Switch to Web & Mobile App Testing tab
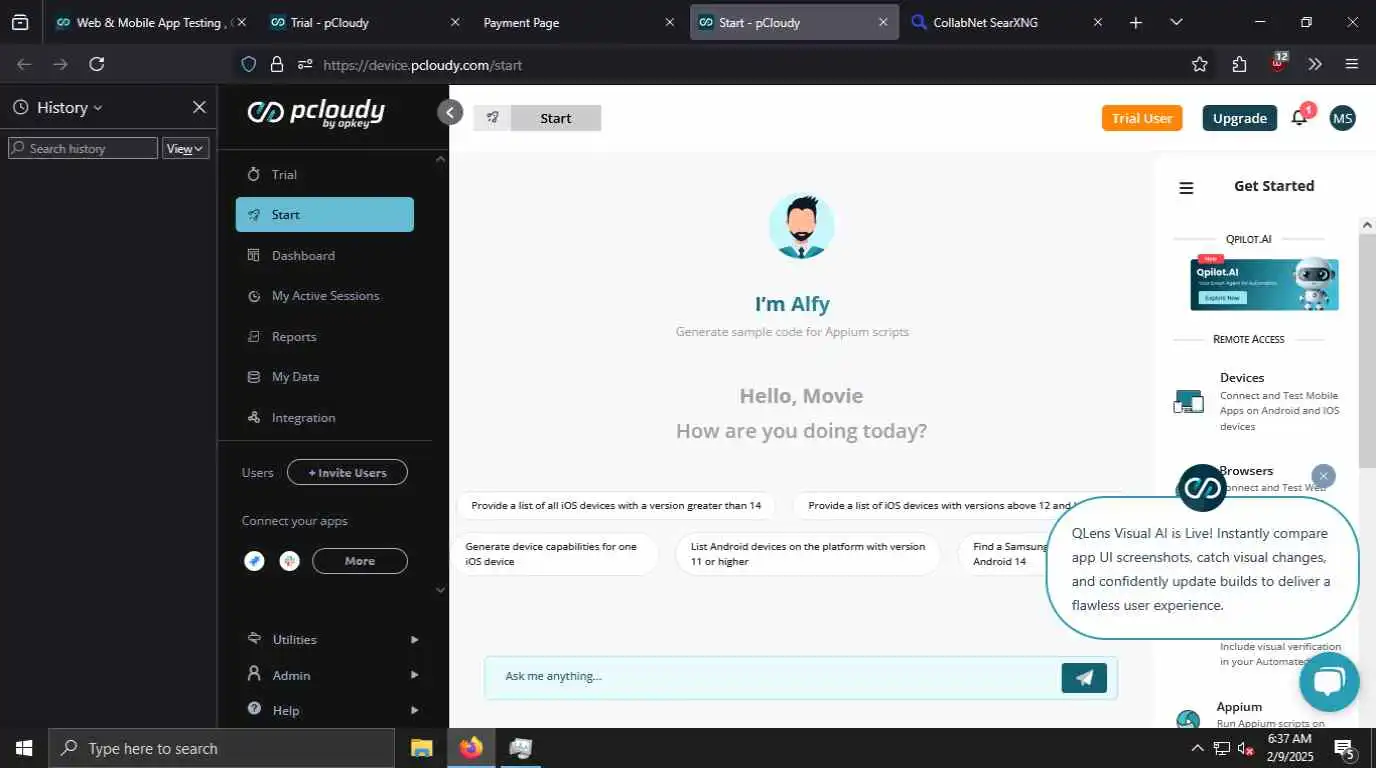The height and width of the screenshot is (768, 1376). coord(148,22)
